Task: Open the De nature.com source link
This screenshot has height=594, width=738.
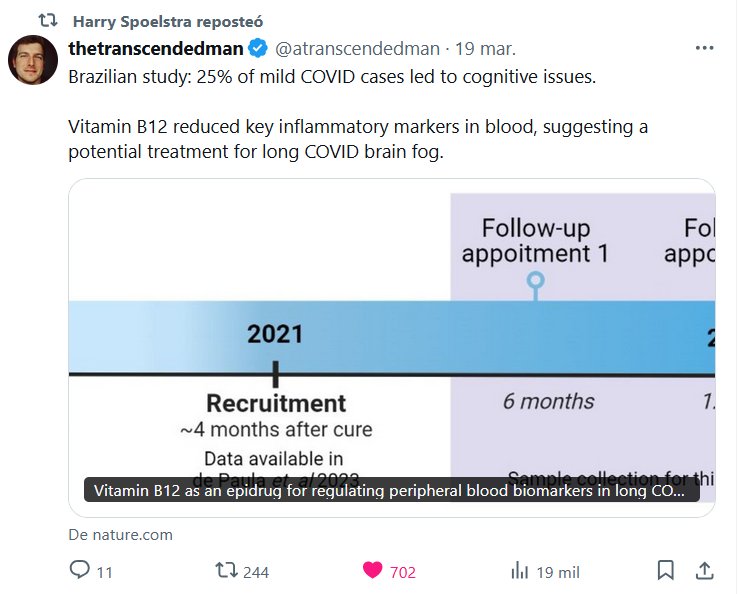Action: [x=120, y=534]
